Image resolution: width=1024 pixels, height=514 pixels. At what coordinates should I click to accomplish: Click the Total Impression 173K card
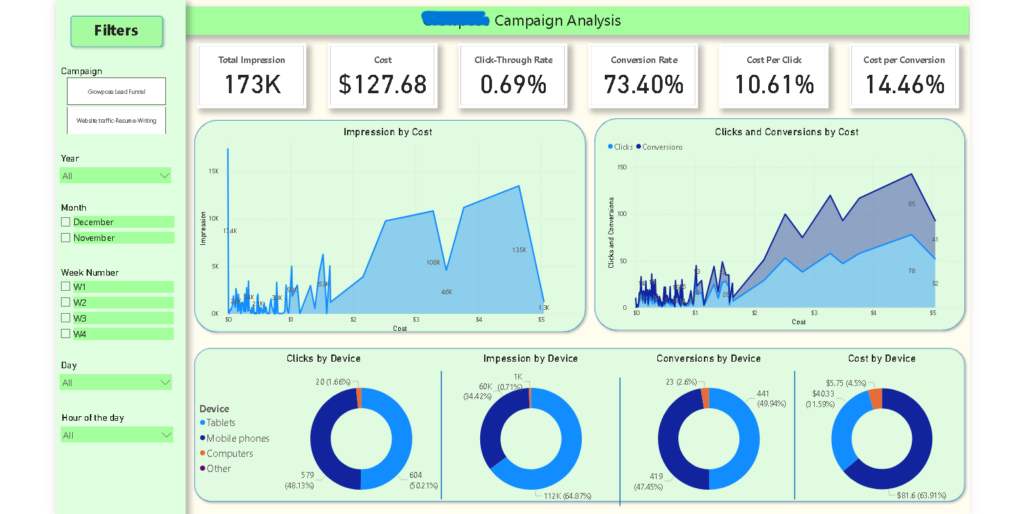[251, 76]
